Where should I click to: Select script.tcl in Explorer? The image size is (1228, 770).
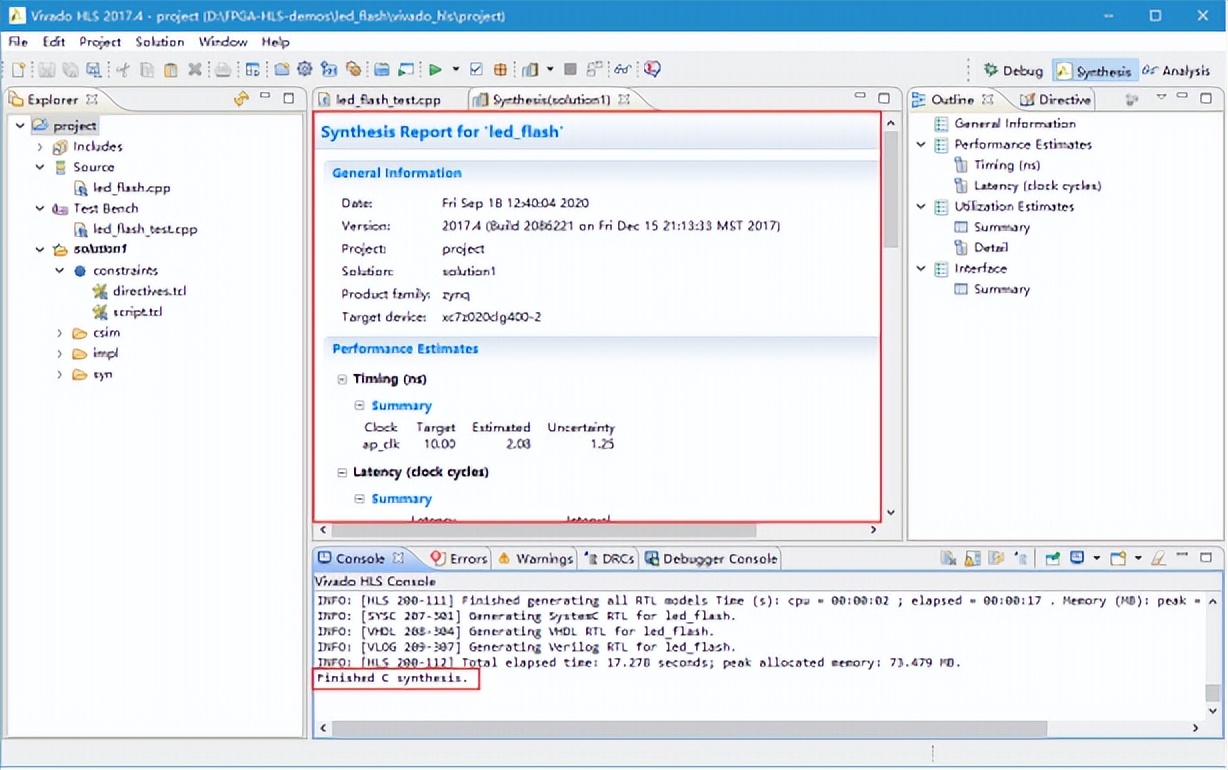click(x=127, y=312)
